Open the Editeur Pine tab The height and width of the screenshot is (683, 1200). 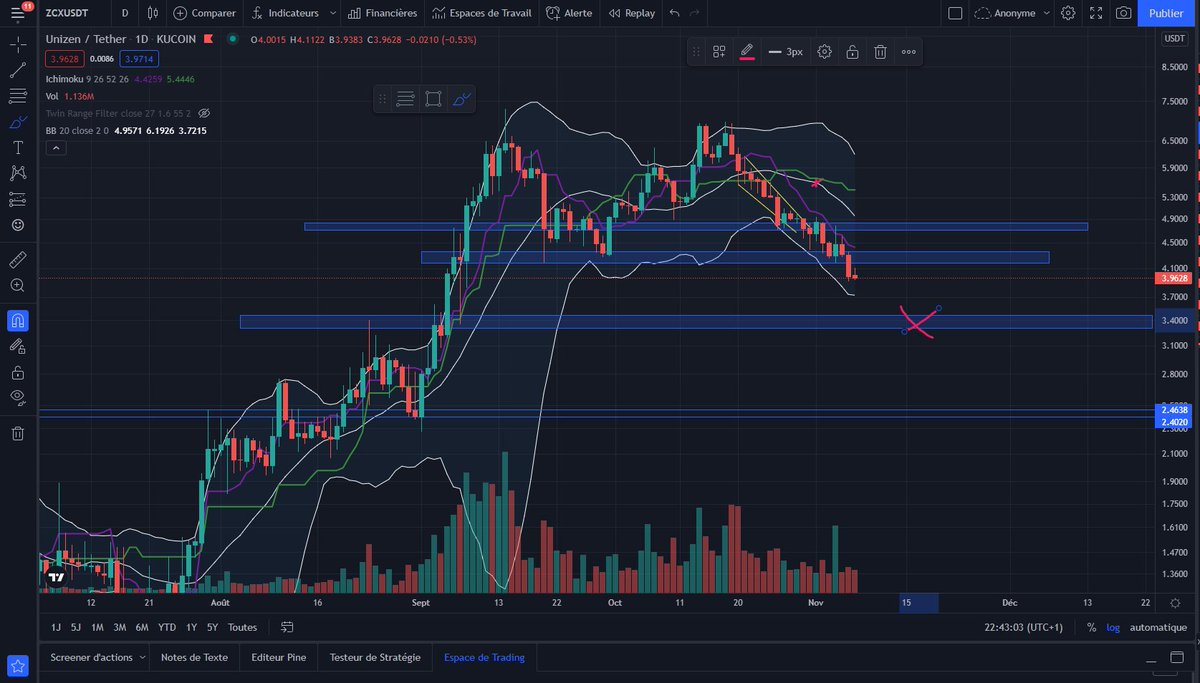pyautogui.click(x=279, y=657)
